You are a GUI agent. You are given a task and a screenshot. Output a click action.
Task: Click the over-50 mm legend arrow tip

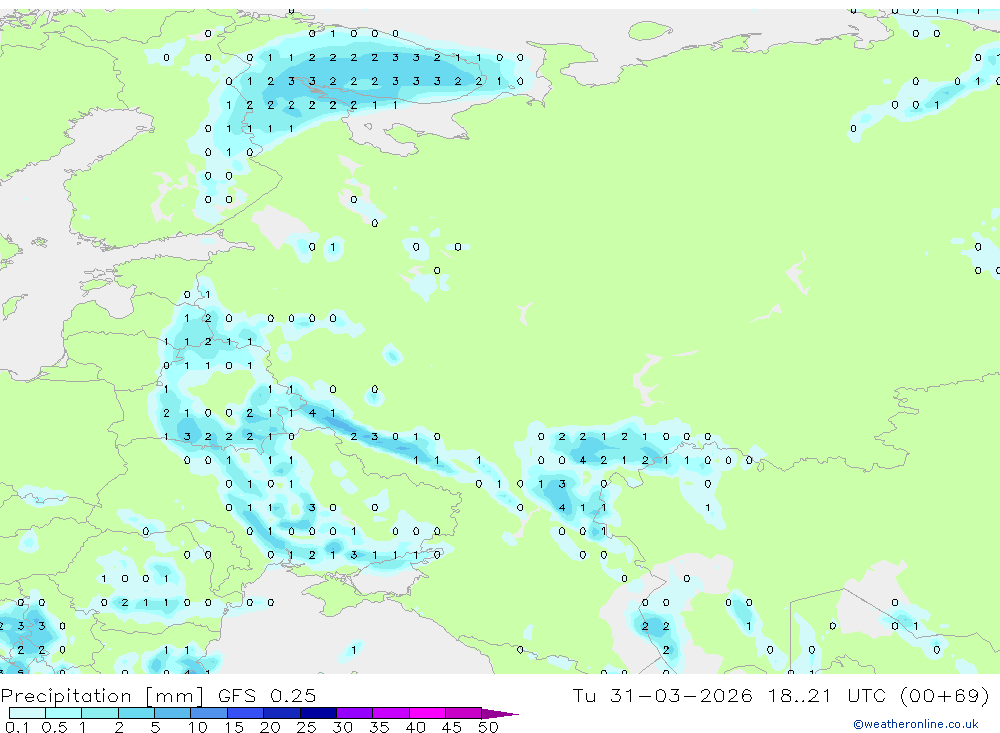pyautogui.click(x=501, y=713)
